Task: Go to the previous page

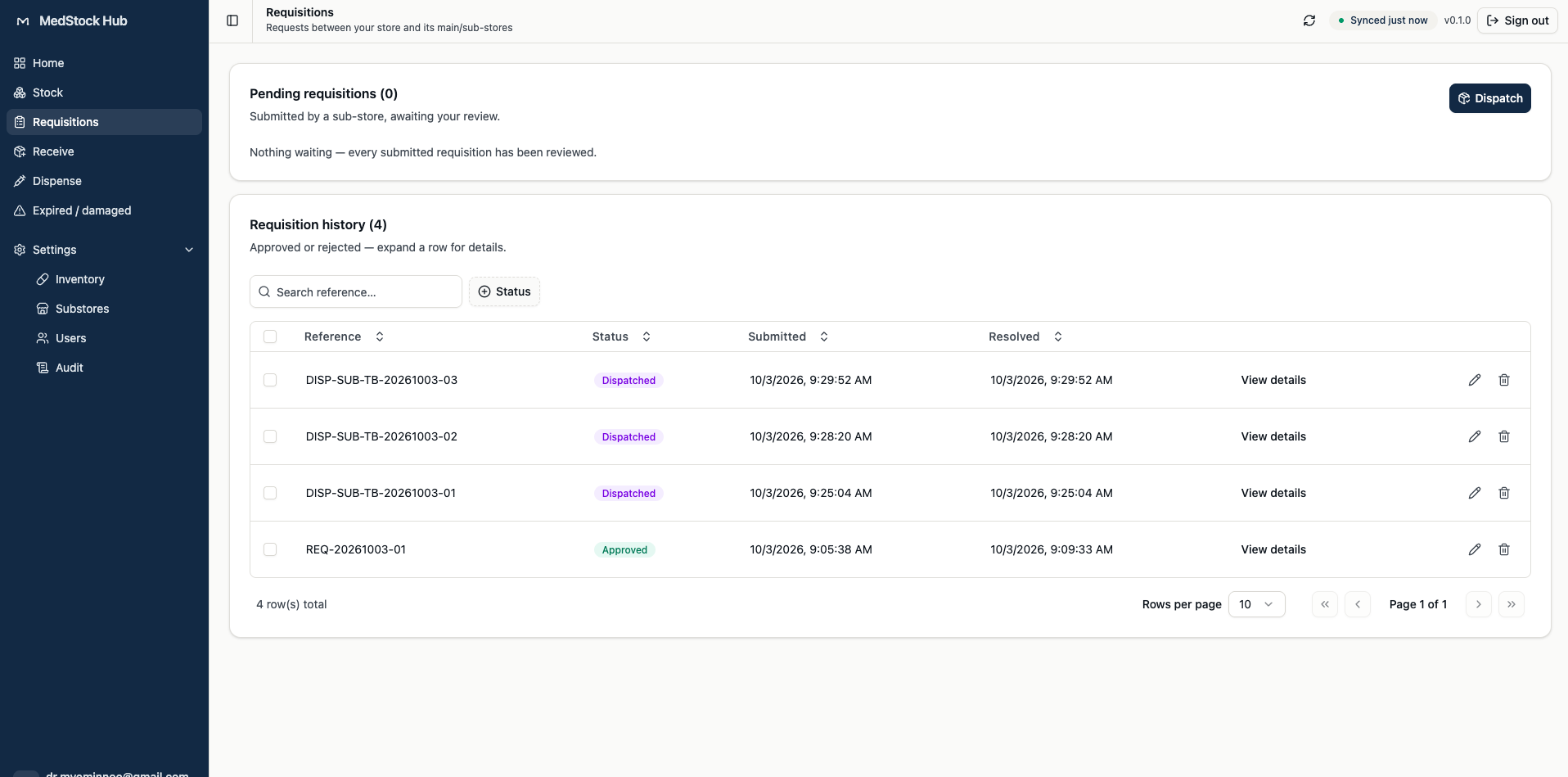Action: click(1358, 604)
